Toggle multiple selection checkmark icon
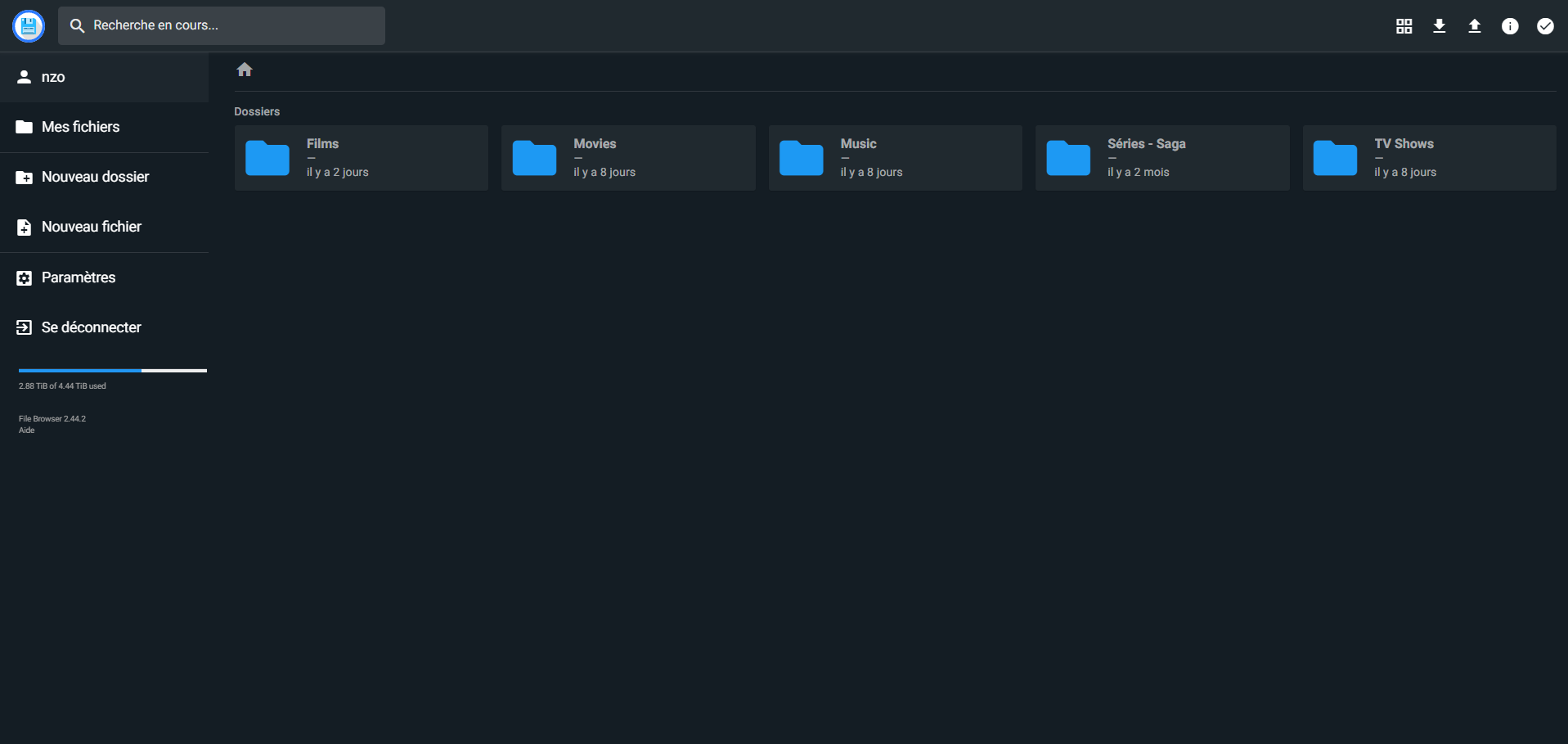Viewport: 1568px width, 744px height. pyautogui.click(x=1544, y=26)
